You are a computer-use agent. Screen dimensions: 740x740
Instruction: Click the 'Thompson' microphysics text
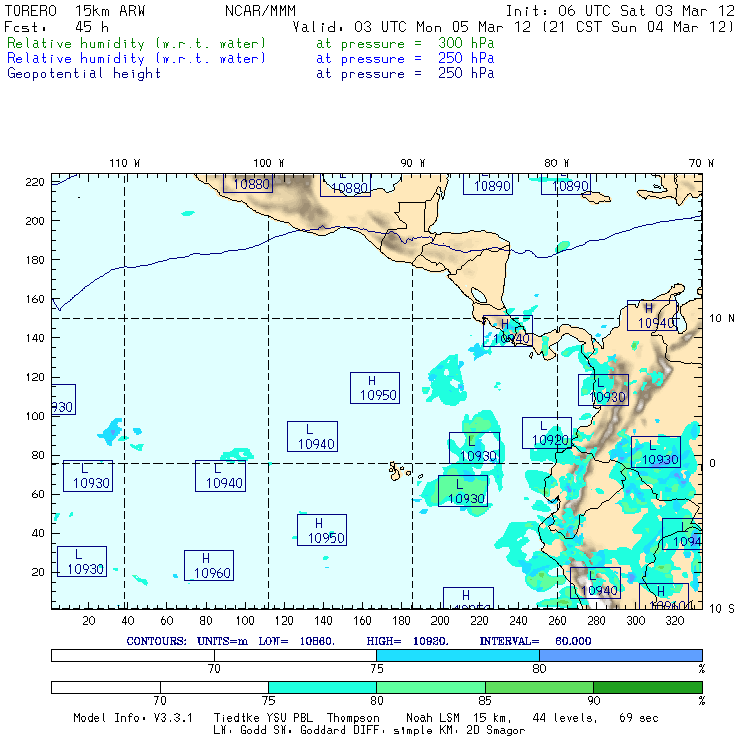coord(353,718)
